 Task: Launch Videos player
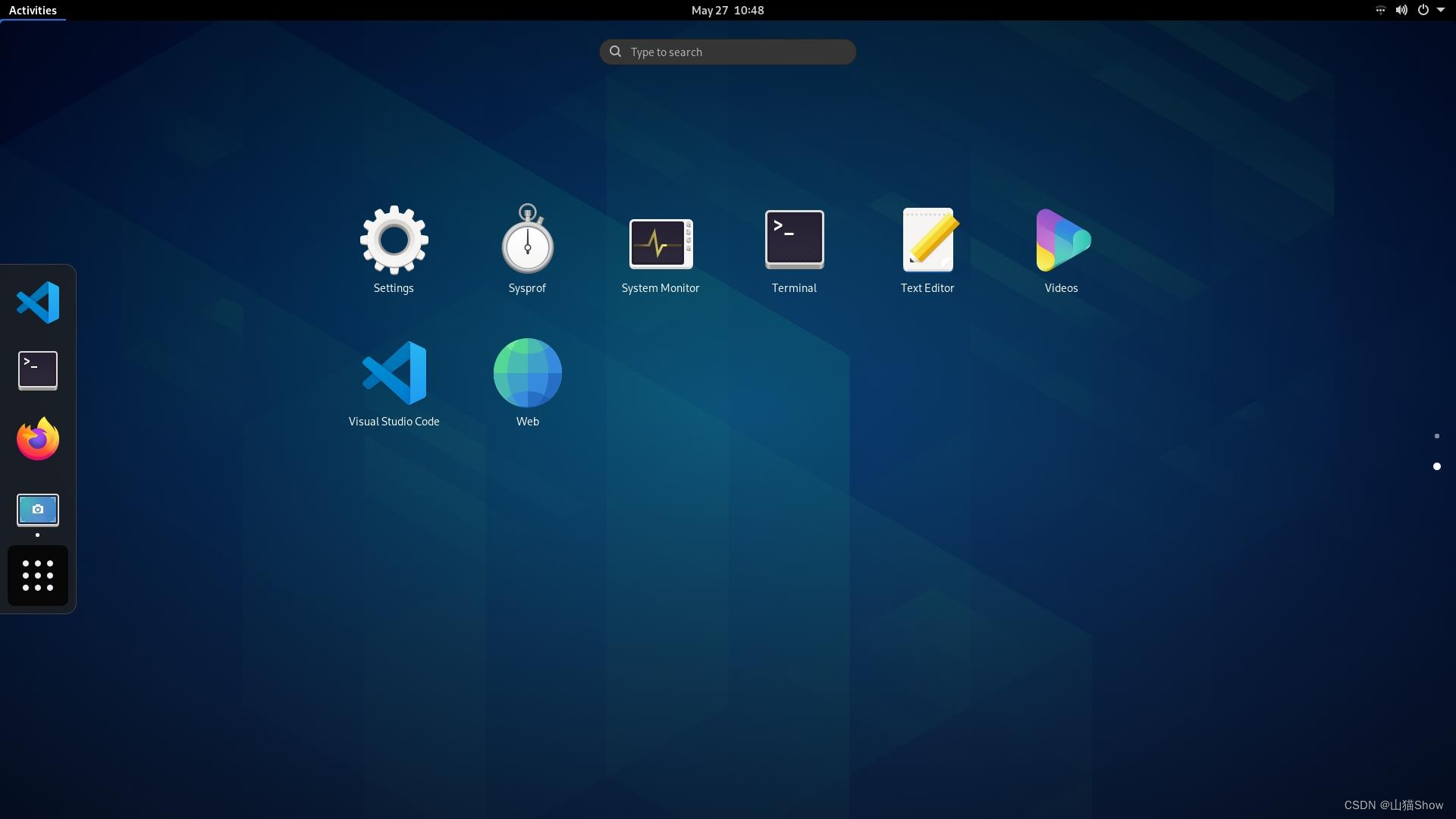coord(1061,240)
